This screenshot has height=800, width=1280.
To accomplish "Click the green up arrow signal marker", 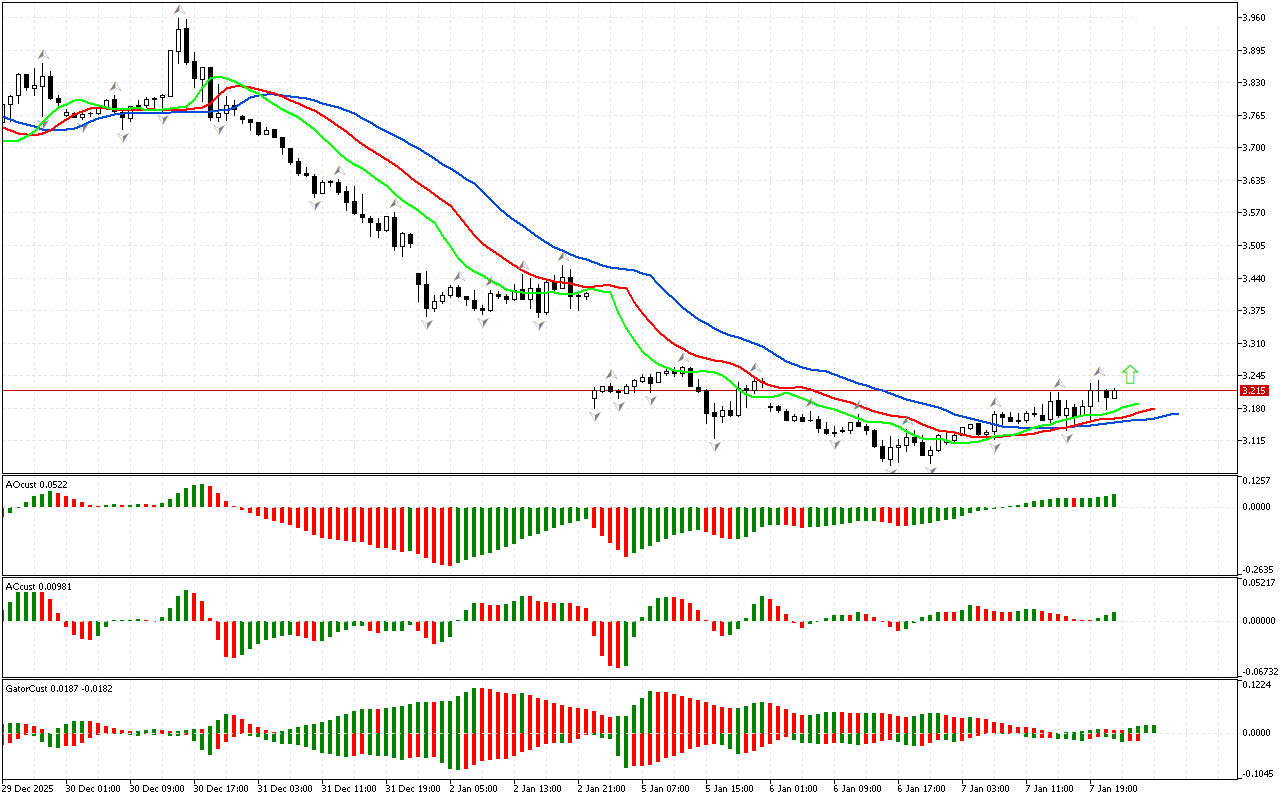I will click(x=1130, y=375).
